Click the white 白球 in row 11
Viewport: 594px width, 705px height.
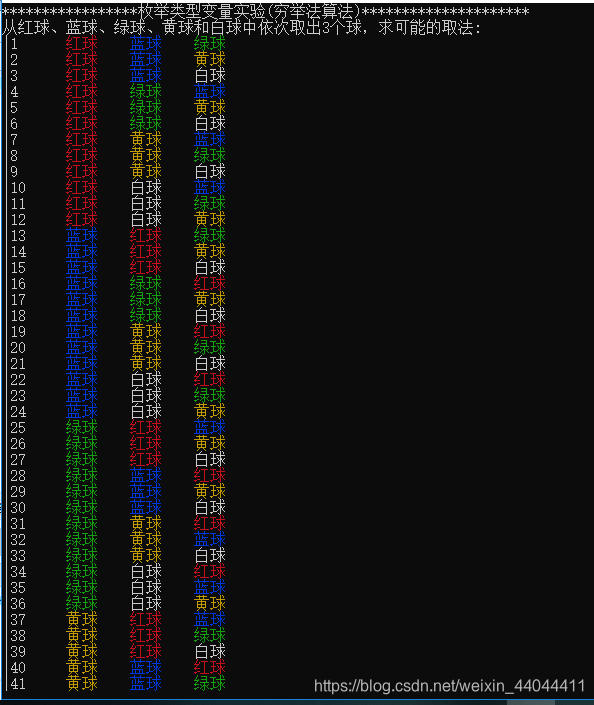[x=146, y=204]
